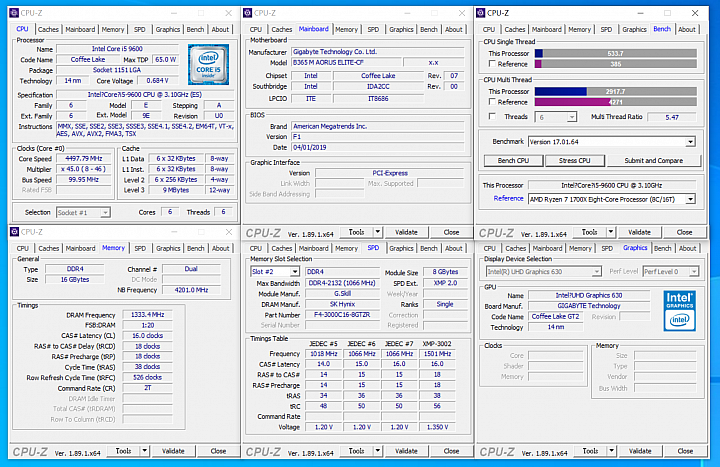Screen dimensions: 720x467
Task: Expand Tools arrow in Memory window
Action: tap(144, 451)
